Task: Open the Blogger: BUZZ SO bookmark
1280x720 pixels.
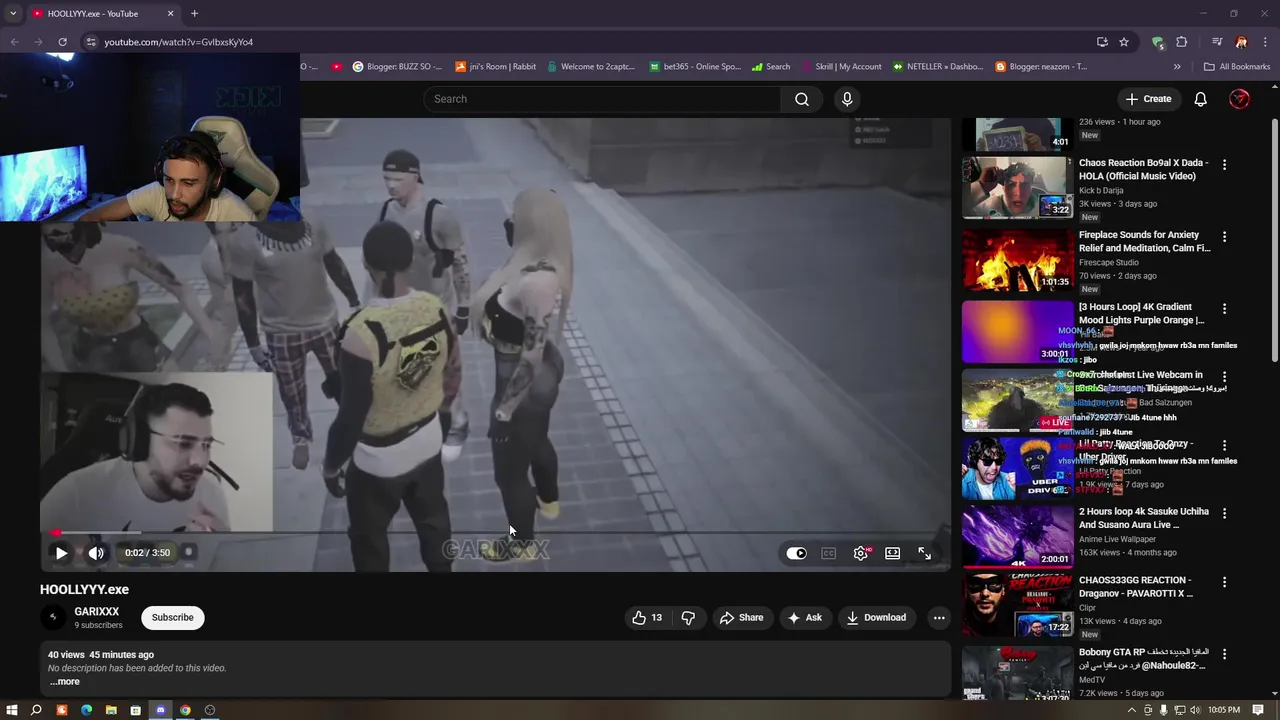Action: coord(397,67)
